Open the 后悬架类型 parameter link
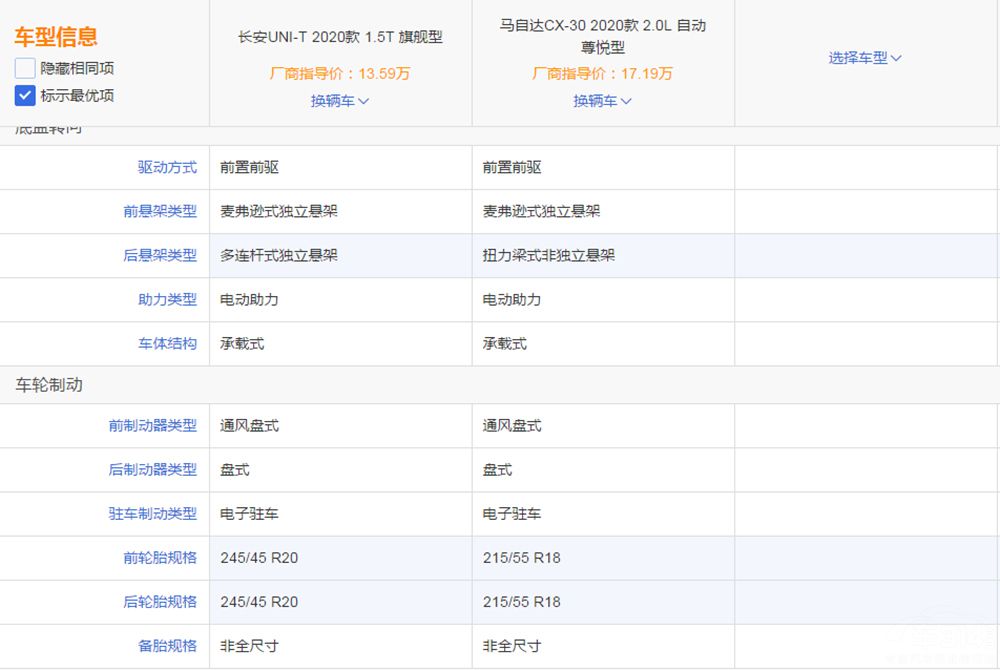 (x=160, y=256)
